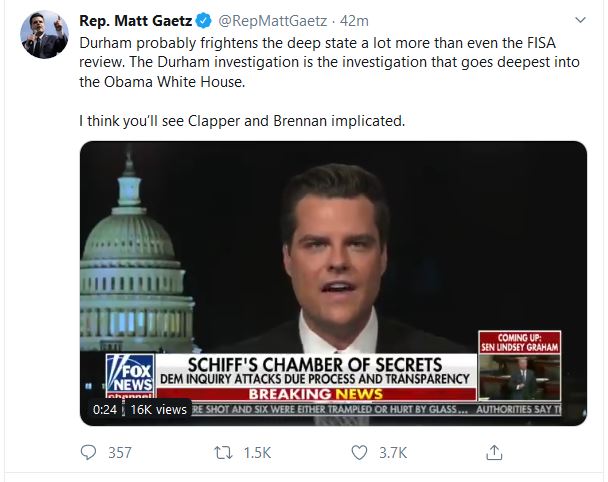The image size is (608, 482).
Task: Like the tweet with the heart icon
Action: click(360, 453)
